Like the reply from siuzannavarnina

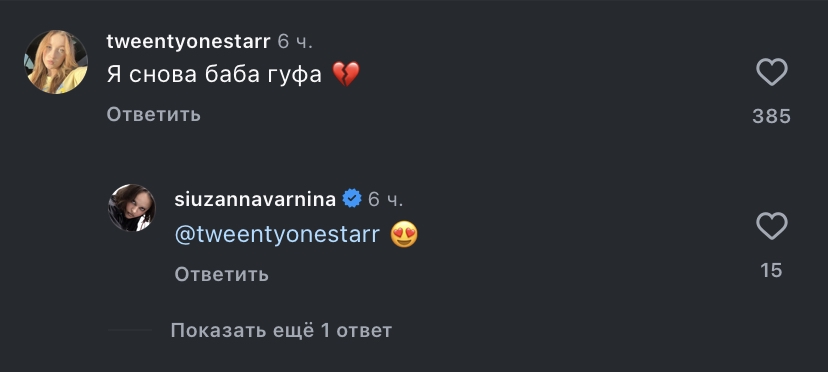pyautogui.click(x=771, y=226)
